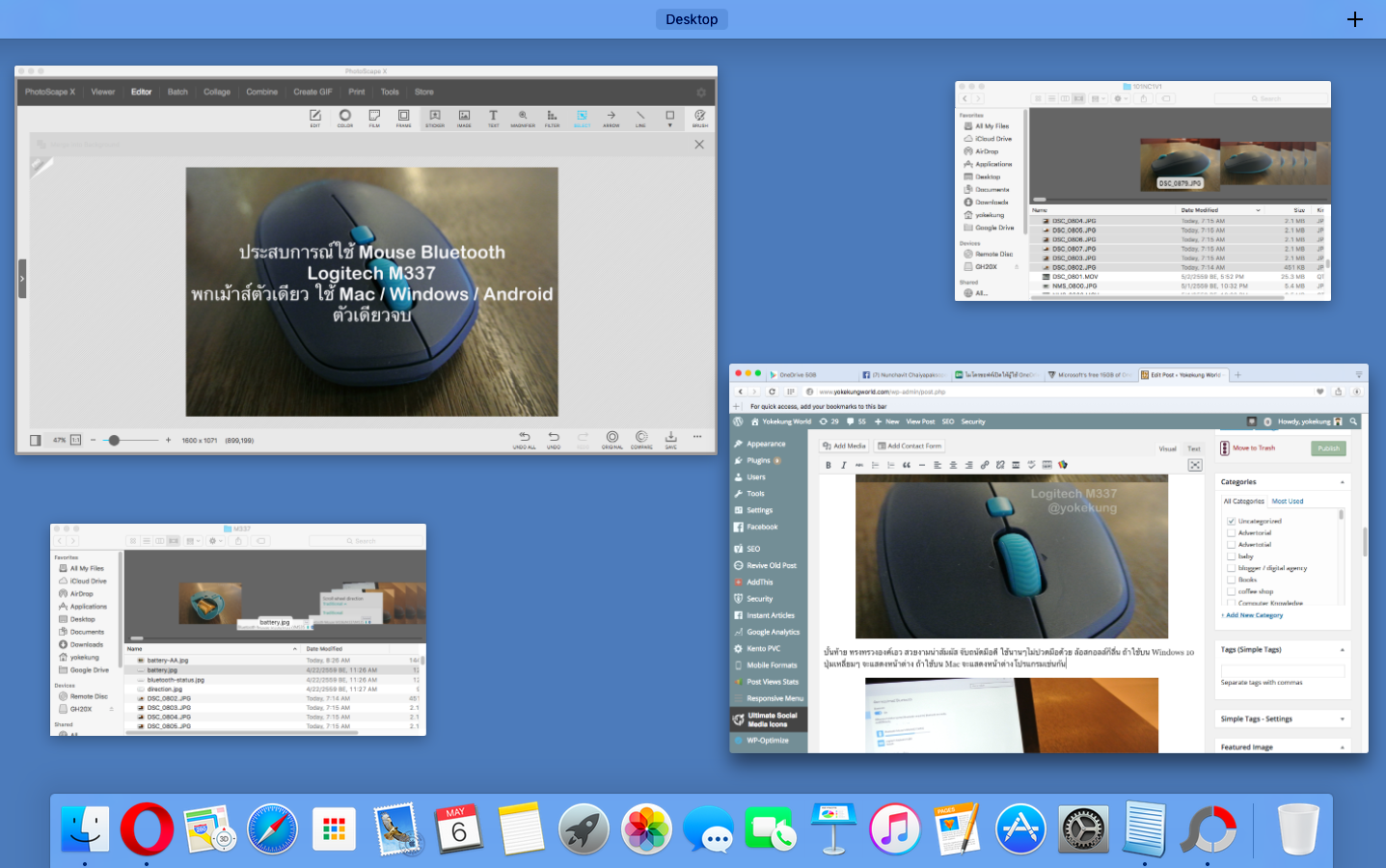The image size is (1386, 868).
Task: Add a new desktop with plus button
Action: click(1355, 19)
